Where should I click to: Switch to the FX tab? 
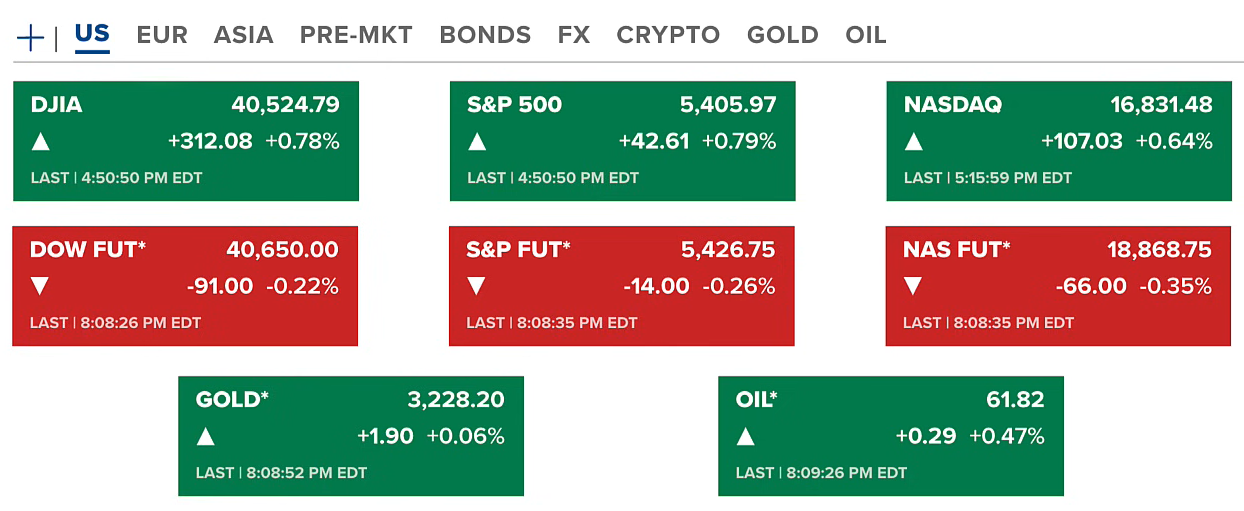pyautogui.click(x=574, y=35)
